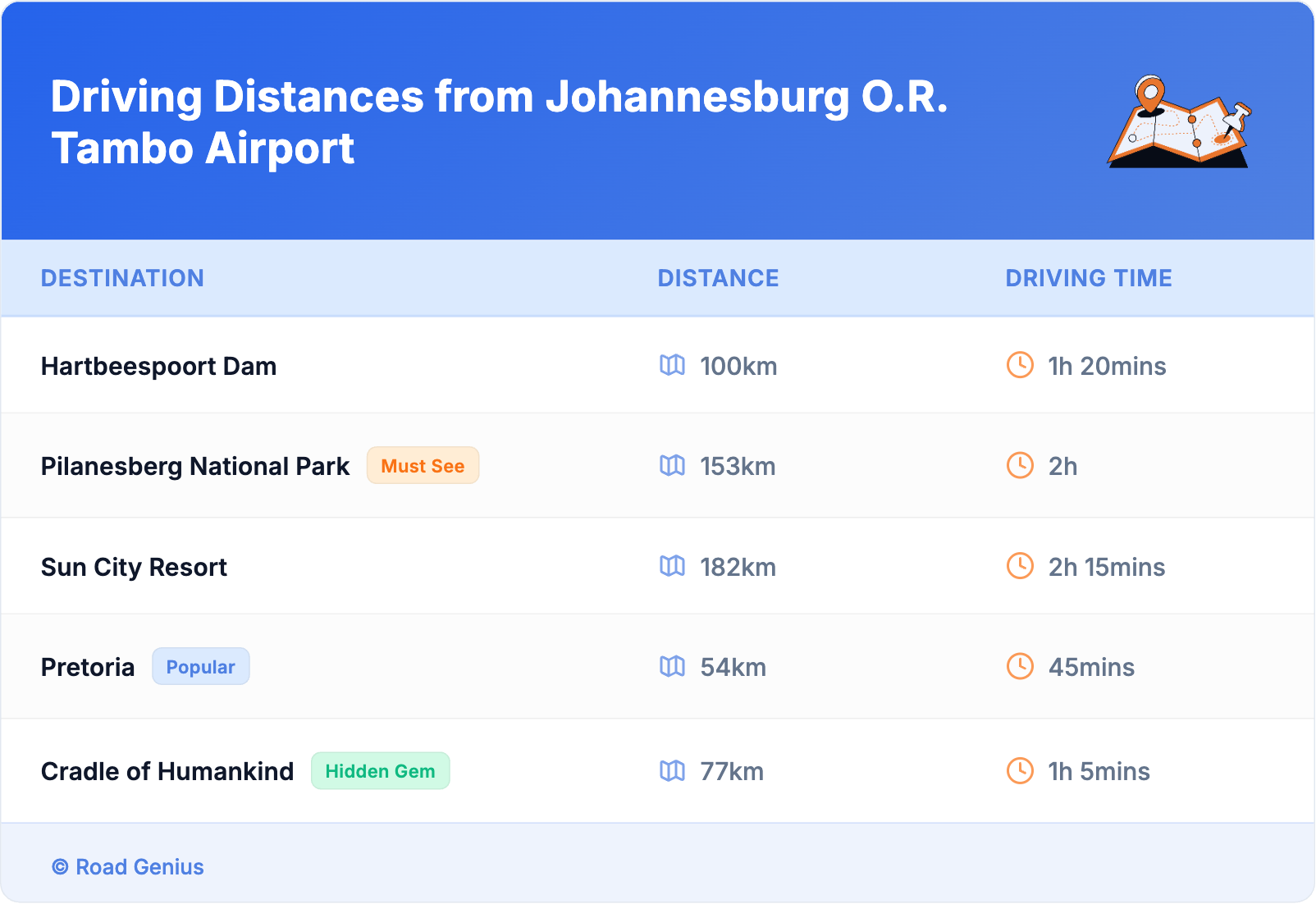This screenshot has height=904, width=1316.
Task: Click the Must See badge
Action: (423, 466)
